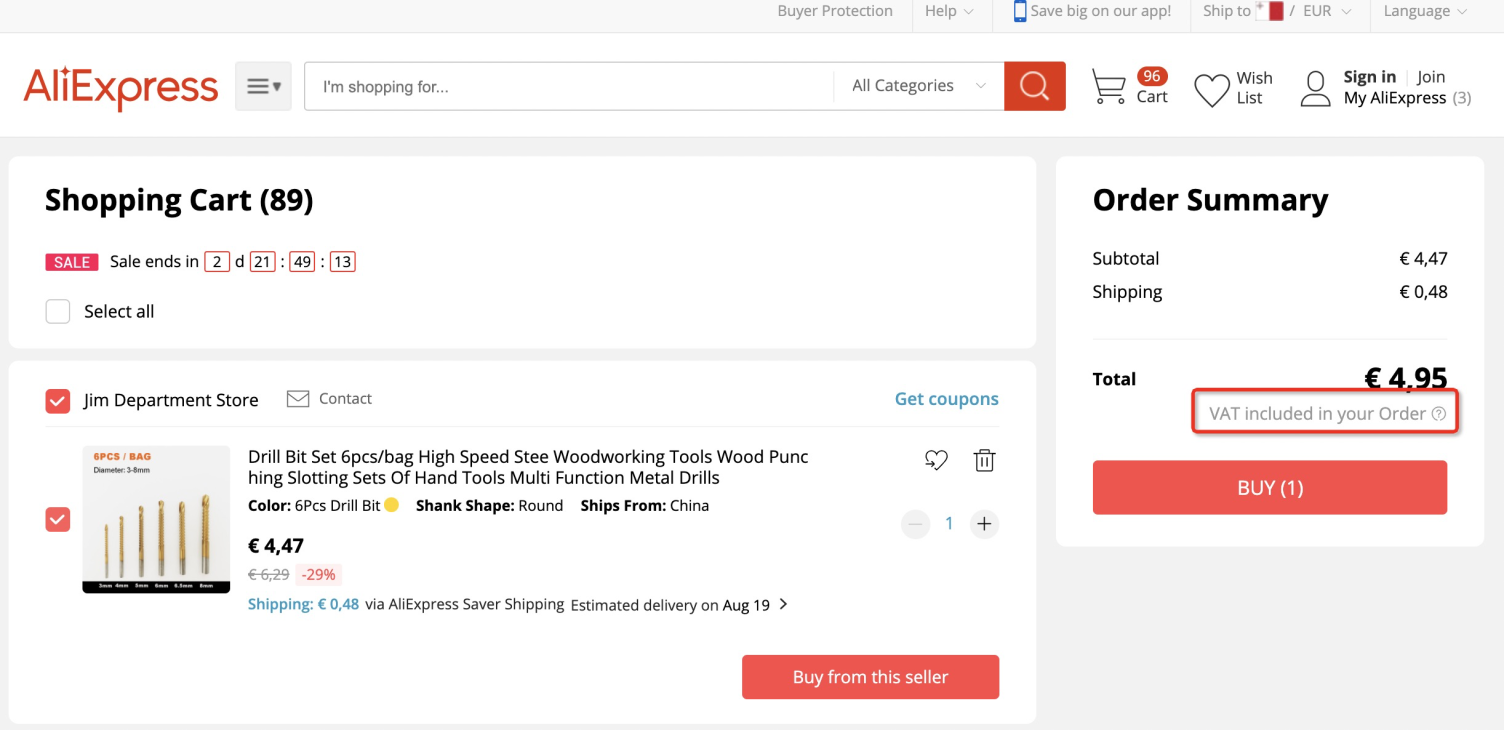Click the Get coupons link

coord(946,399)
